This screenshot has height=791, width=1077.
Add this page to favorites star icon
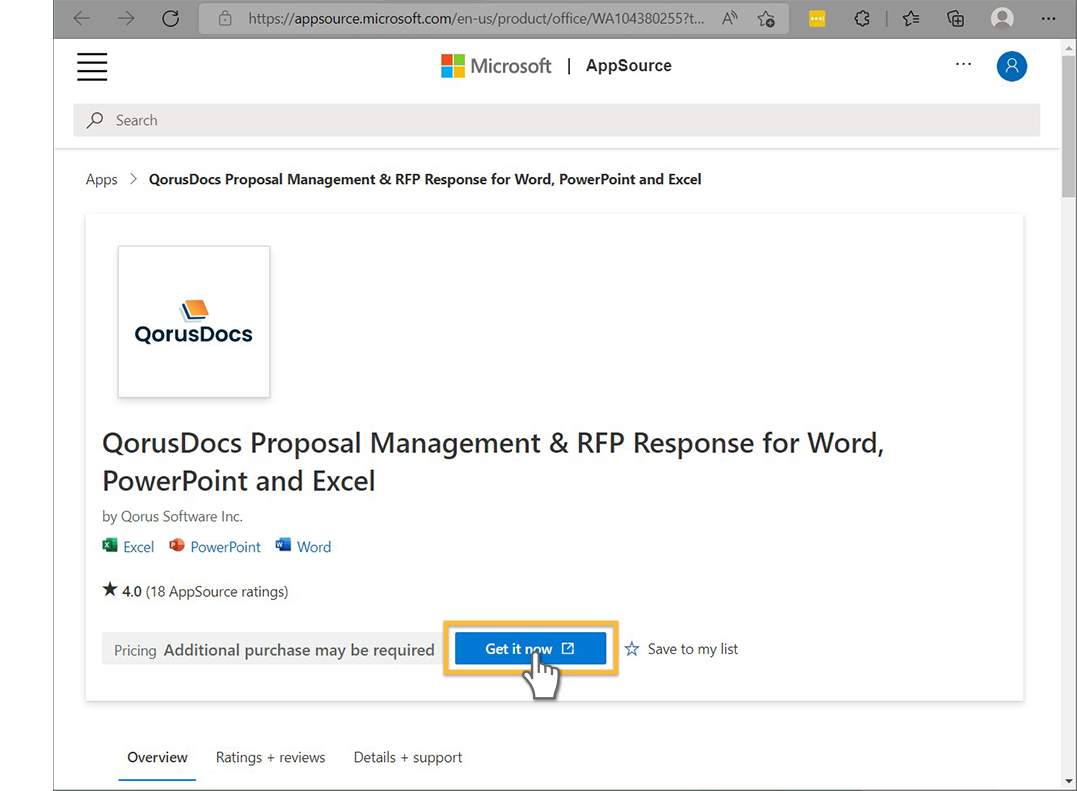click(766, 19)
